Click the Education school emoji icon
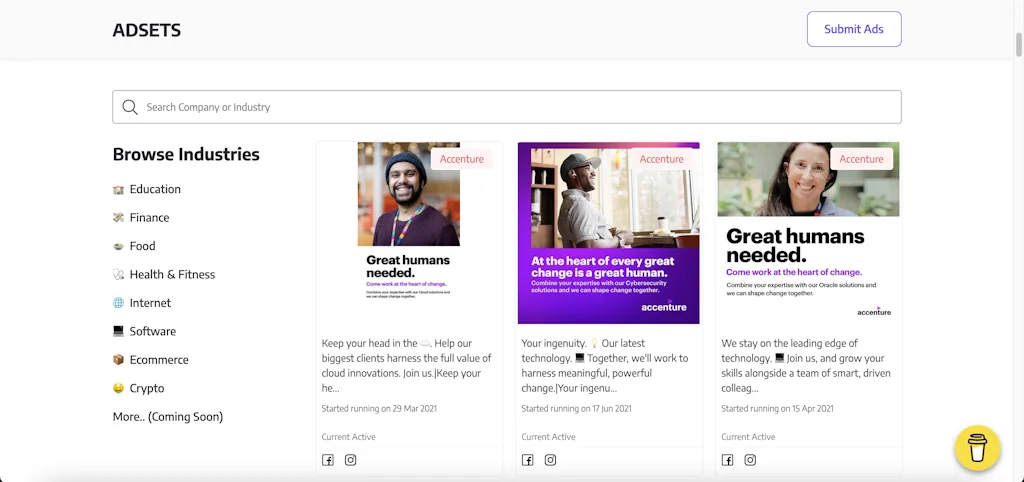Image resolution: width=1024 pixels, height=482 pixels. [x=118, y=189]
